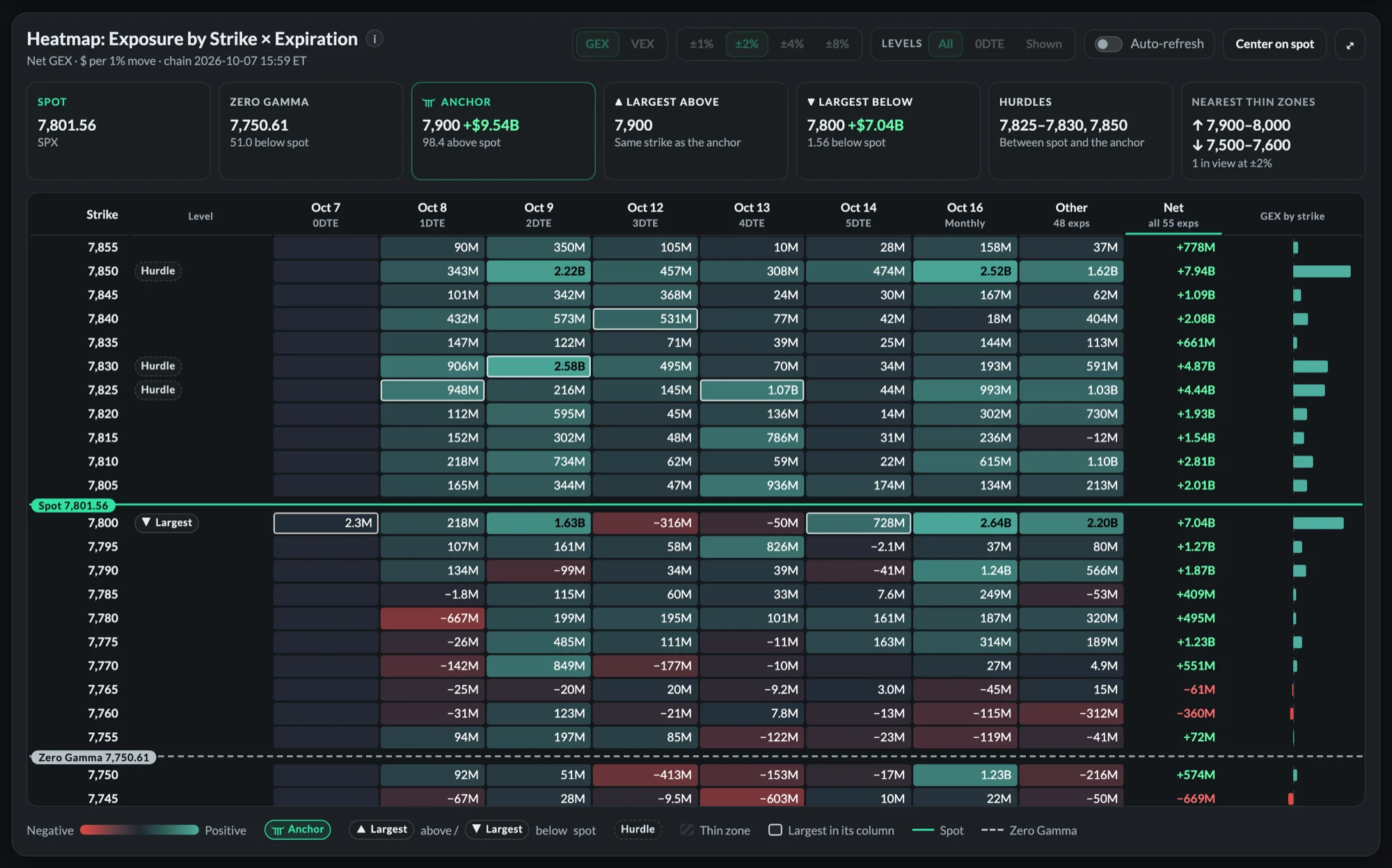
Task: Select the Hurdles summary card
Action: click(x=1080, y=131)
